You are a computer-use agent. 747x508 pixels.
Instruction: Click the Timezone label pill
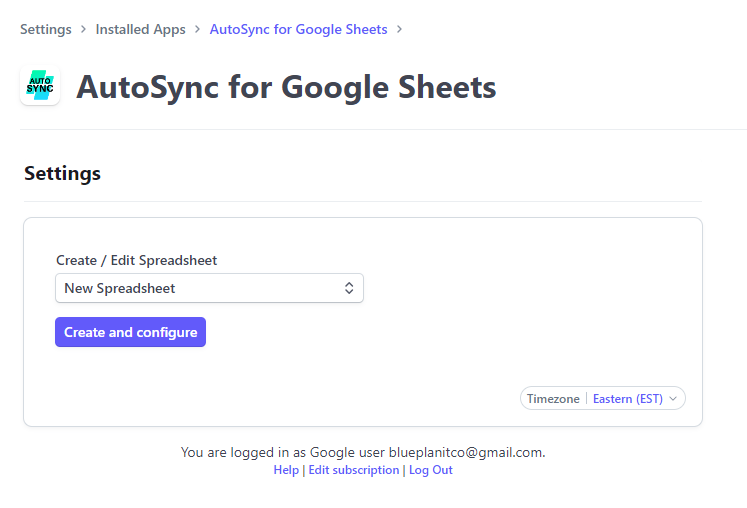[x=553, y=398]
